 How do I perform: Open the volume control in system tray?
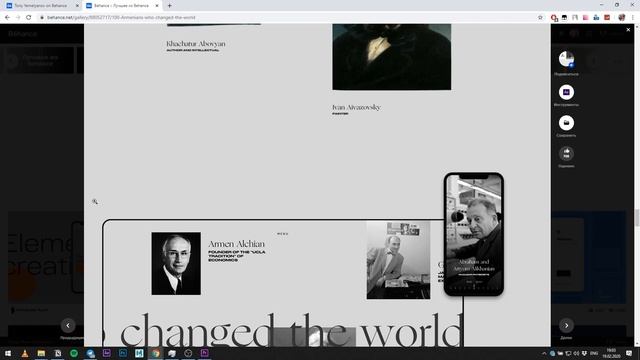pos(576,353)
